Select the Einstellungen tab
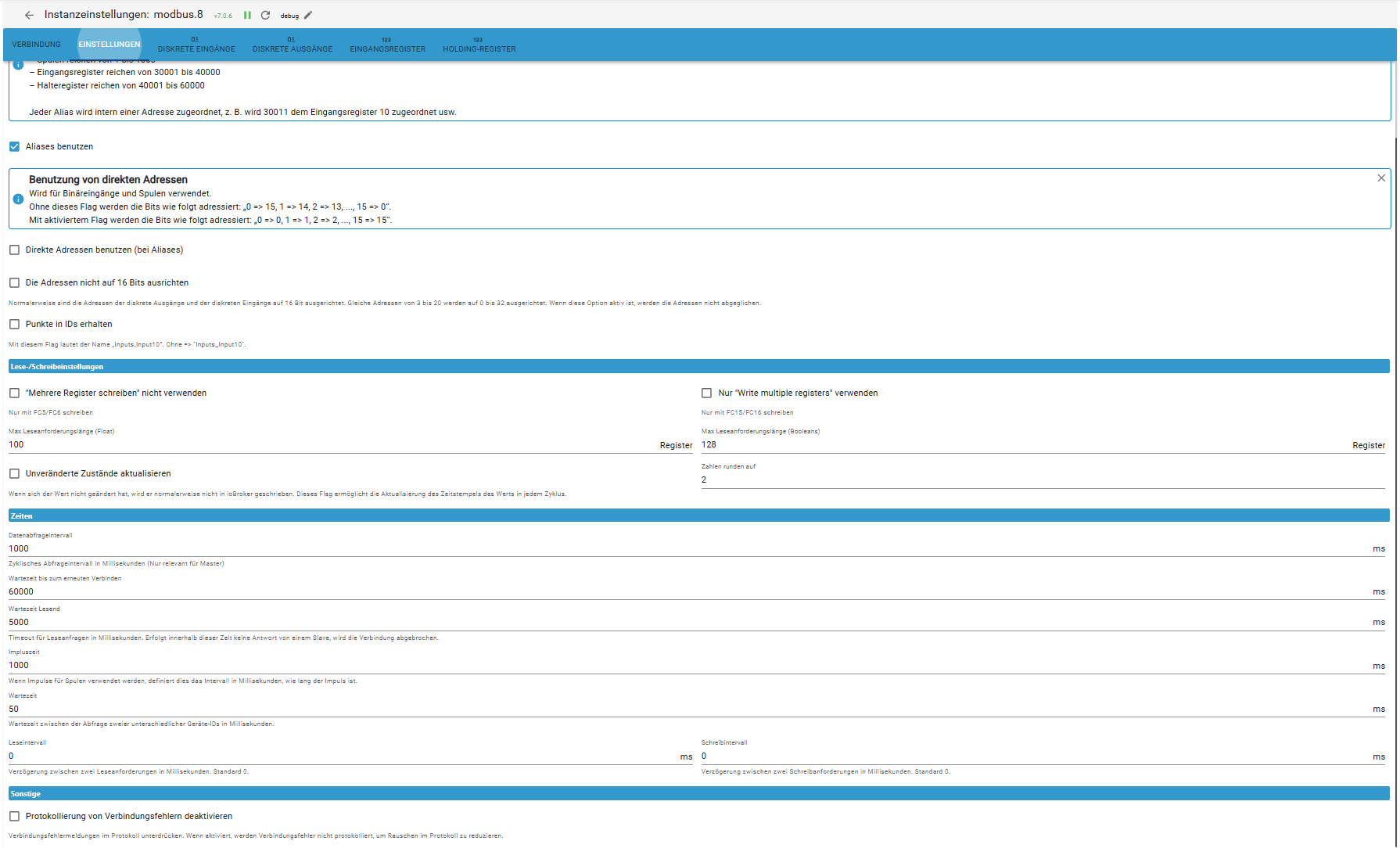This screenshot has height=848, width=1400. pos(109,45)
